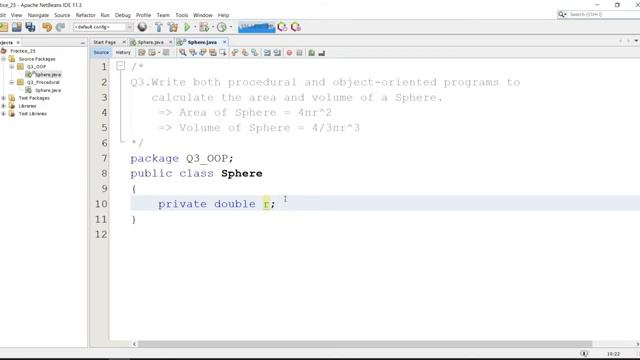640x360 pixels.
Task: Open the Refactor menu
Action: (85, 15)
